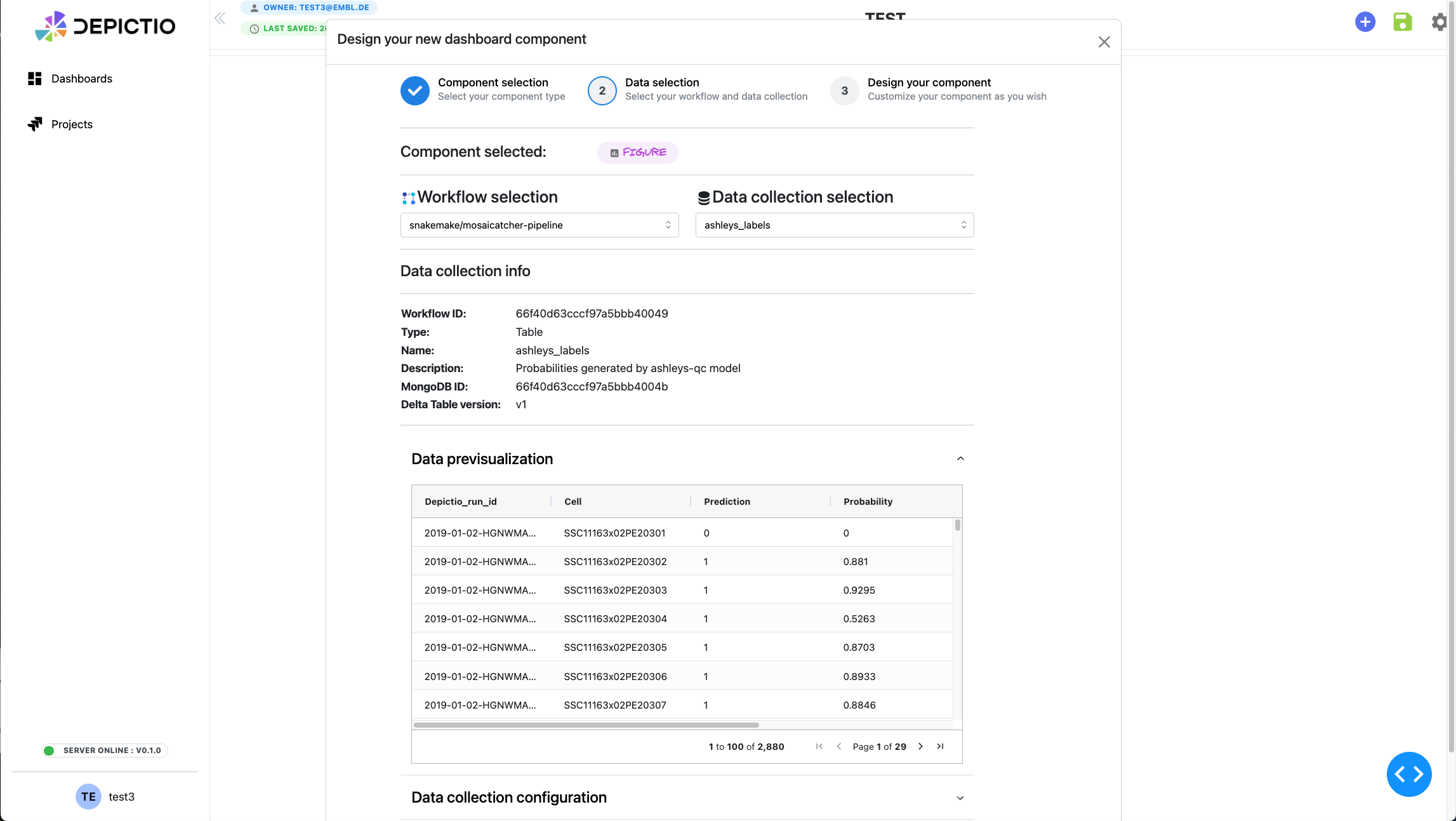Go to last page of table
1456x821 pixels.
click(941, 747)
